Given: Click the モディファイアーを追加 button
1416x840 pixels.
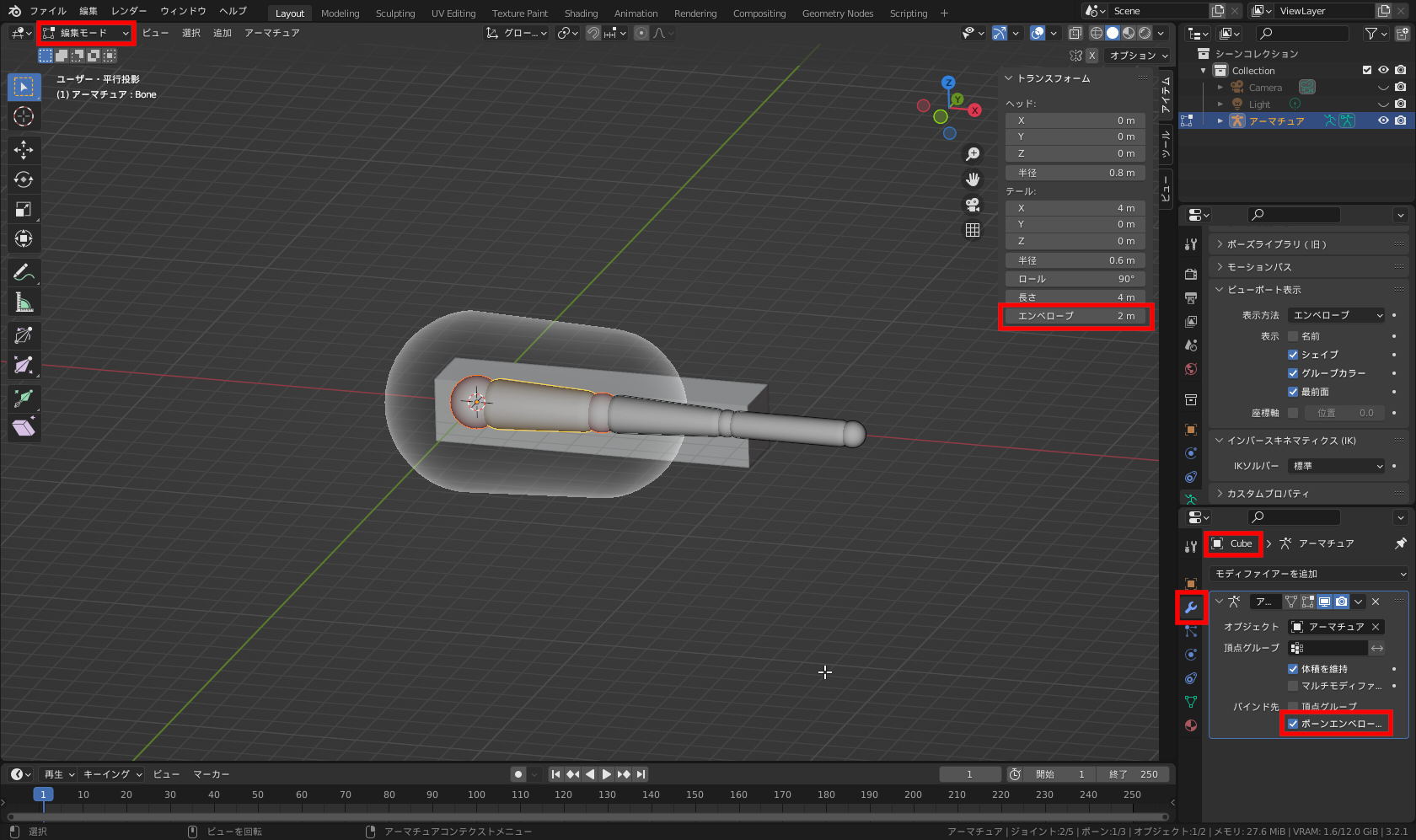Looking at the screenshot, I should pyautogui.click(x=1309, y=574).
